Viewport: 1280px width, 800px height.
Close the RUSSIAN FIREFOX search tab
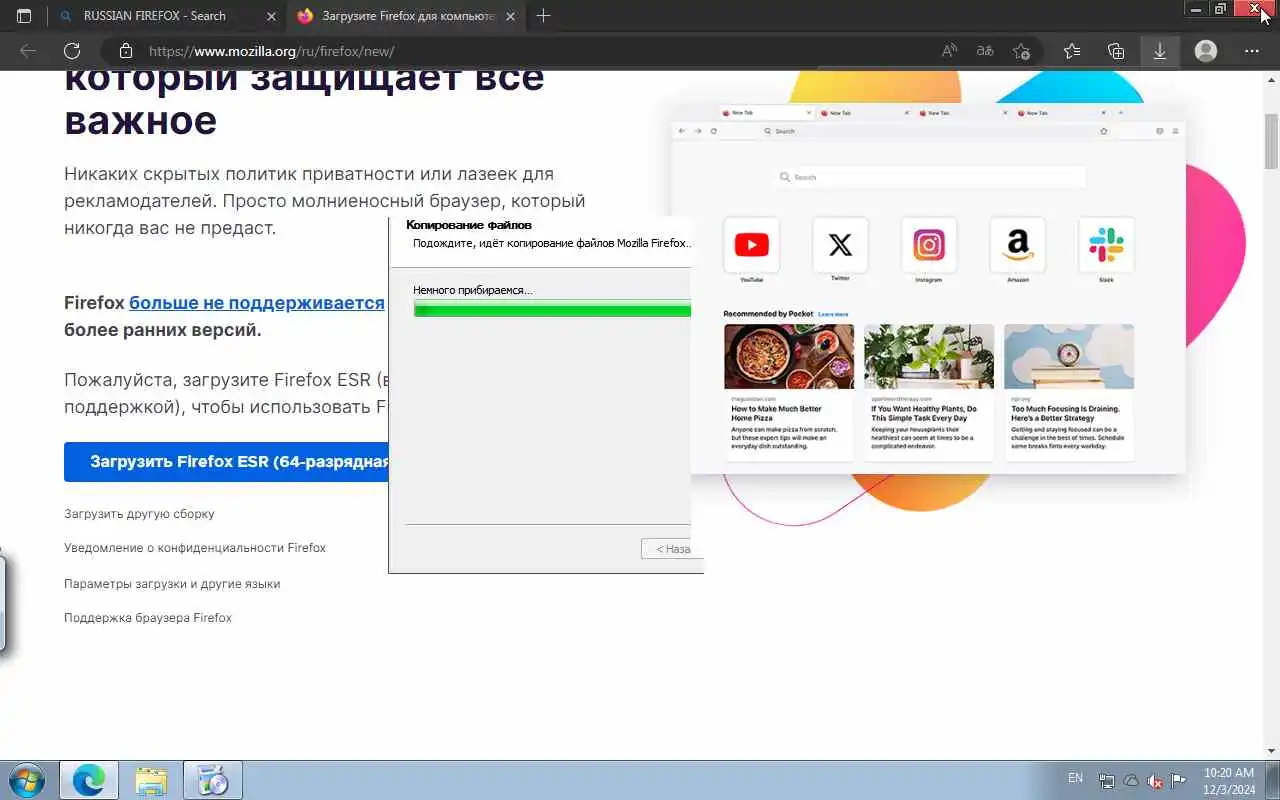point(272,16)
